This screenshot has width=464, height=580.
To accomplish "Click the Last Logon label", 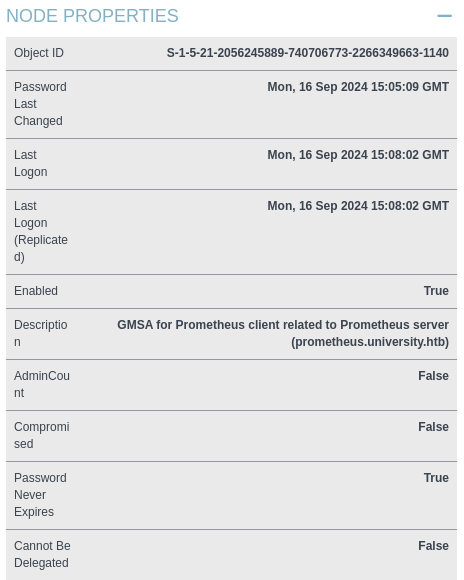I will coord(31,163).
